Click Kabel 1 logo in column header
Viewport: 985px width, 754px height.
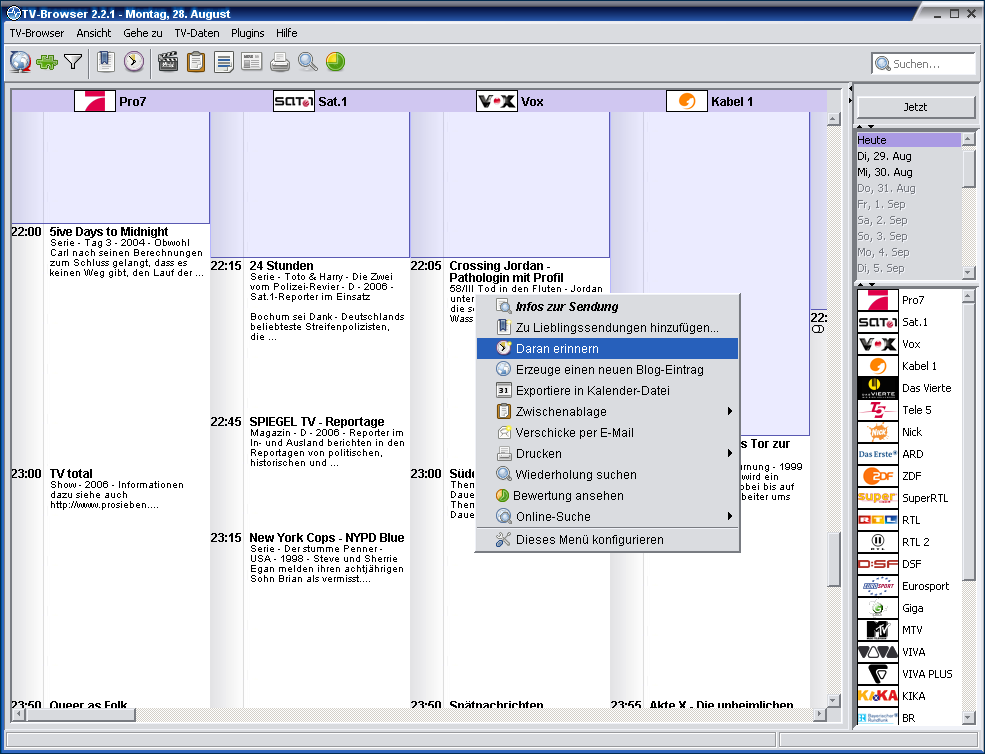687,101
